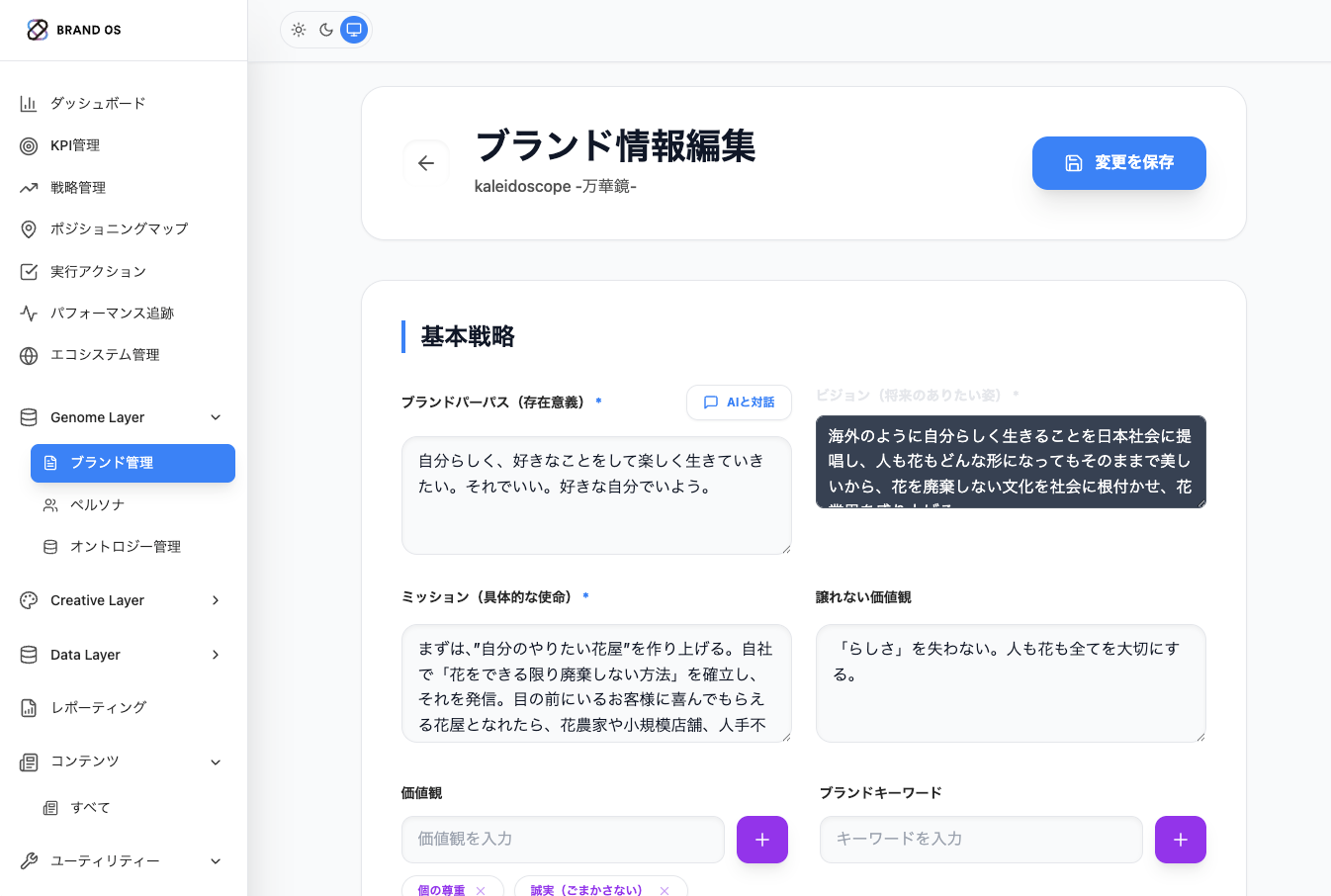Expand the Creative Layer section
1331x896 pixels.
(216, 600)
